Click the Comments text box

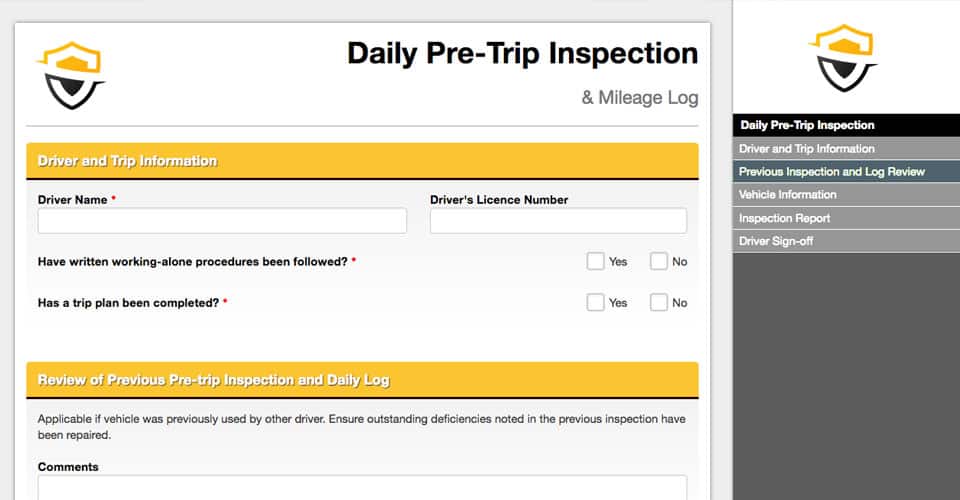point(362,488)
